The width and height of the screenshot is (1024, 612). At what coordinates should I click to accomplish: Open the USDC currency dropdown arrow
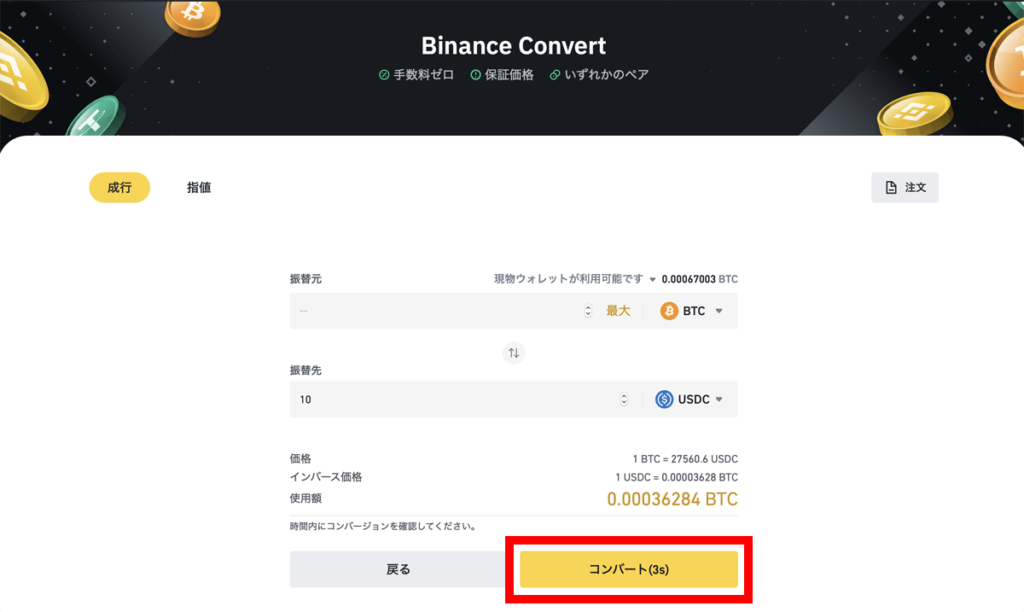click(x=719, y=399)
